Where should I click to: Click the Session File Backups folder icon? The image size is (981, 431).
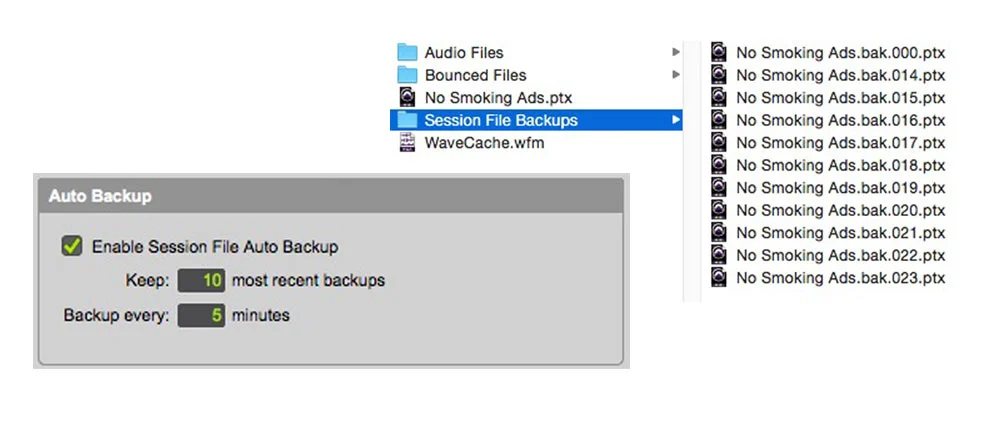[x=407, y=119]
